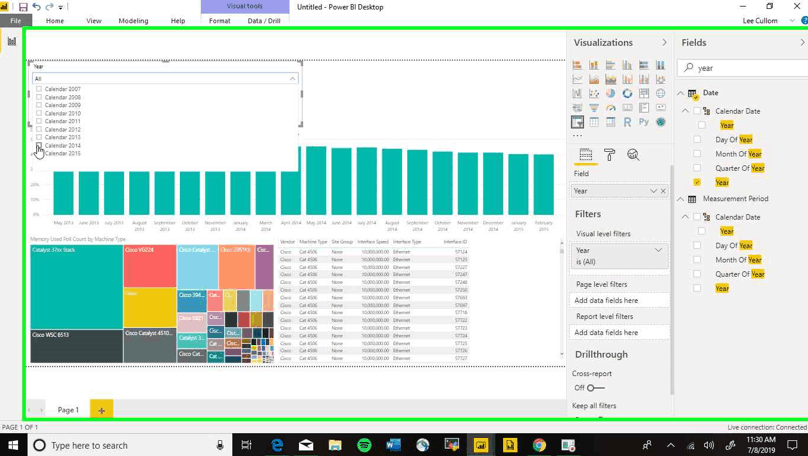This screenshot has width=808, height=456.
Task: Pick the Treemap visualization icon
Action: coord(644,93)
